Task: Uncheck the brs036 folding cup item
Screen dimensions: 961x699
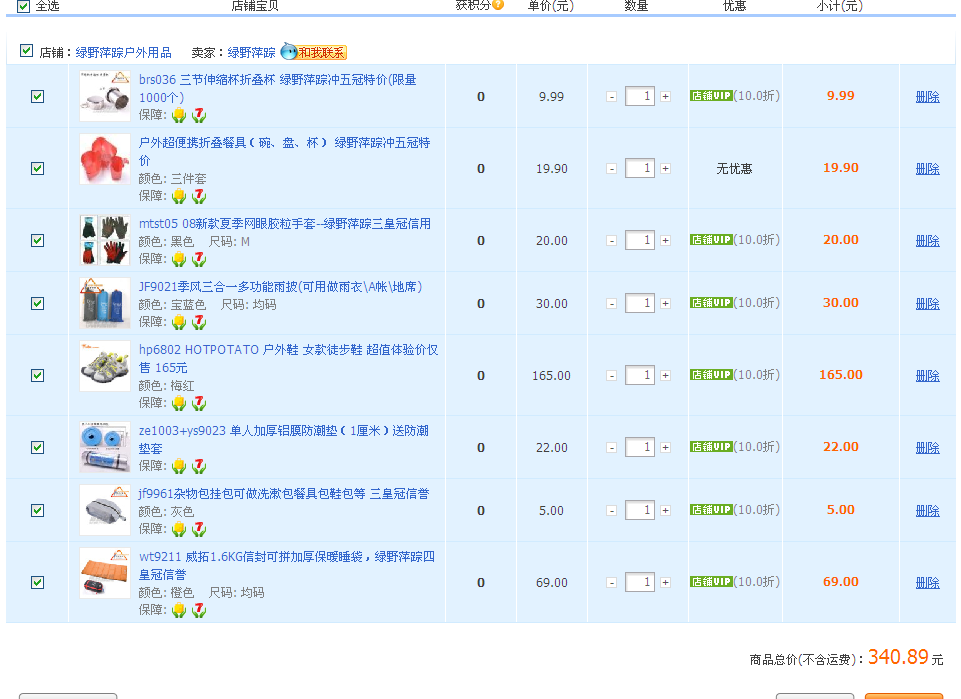Action: pos(37,96)
